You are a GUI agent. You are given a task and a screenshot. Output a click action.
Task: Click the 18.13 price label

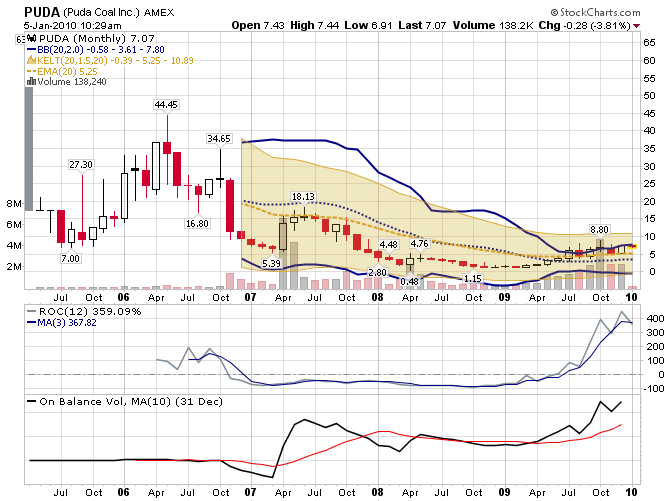[x=303, y=196]
